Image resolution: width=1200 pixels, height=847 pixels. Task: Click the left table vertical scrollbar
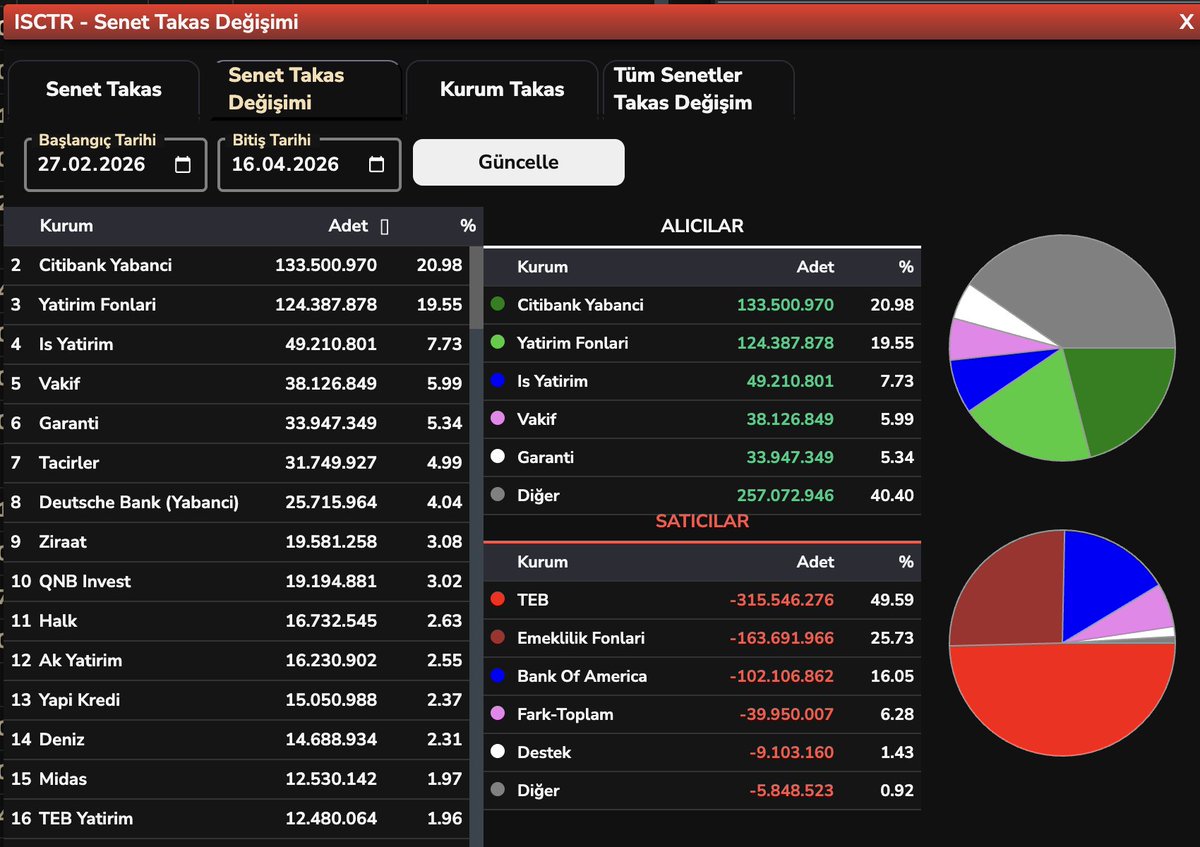point(476,288)
